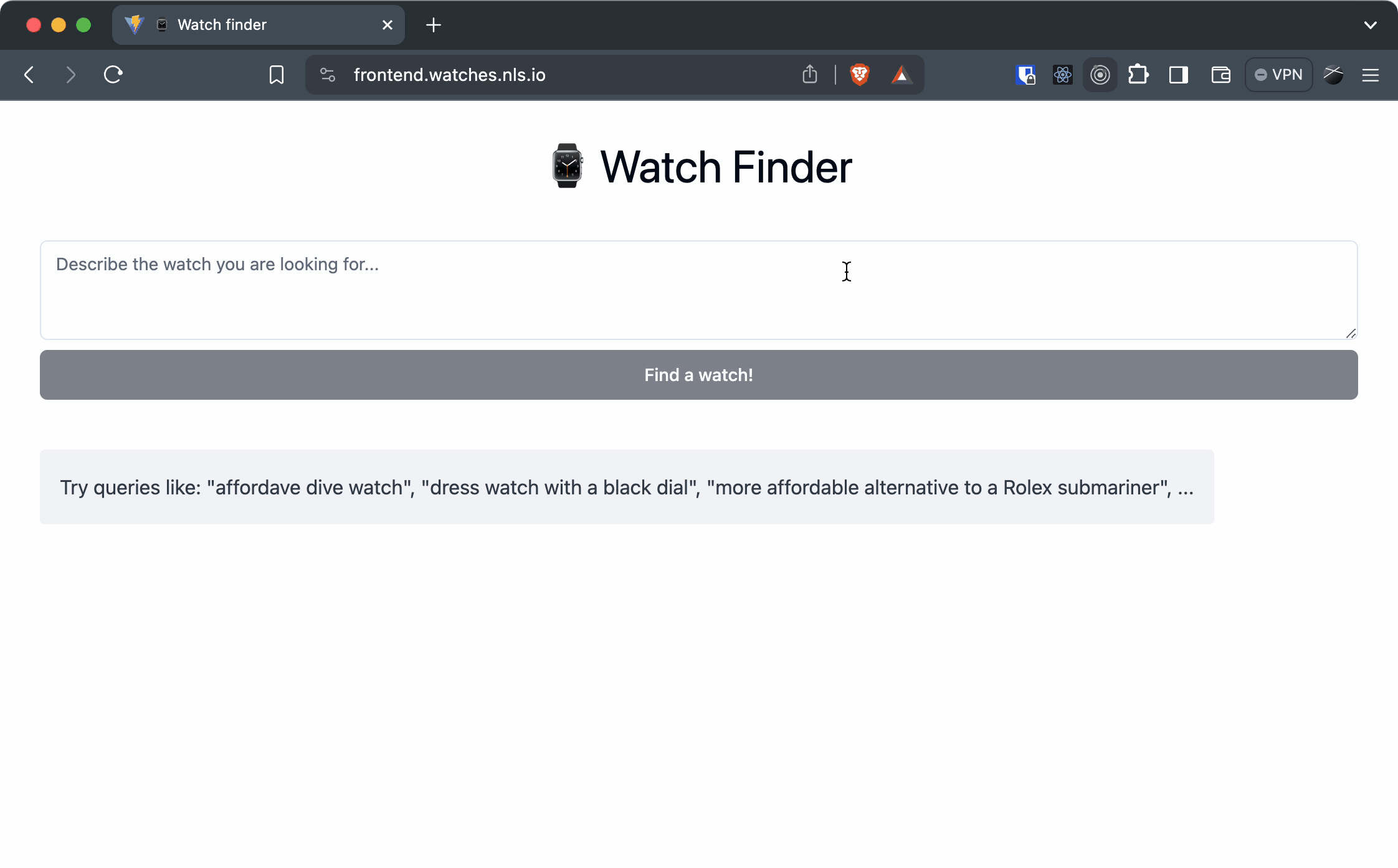This screenshot has height=868, width=1398.
Task: Toggle the browser sidebar panel
Action: point(1178,75)
